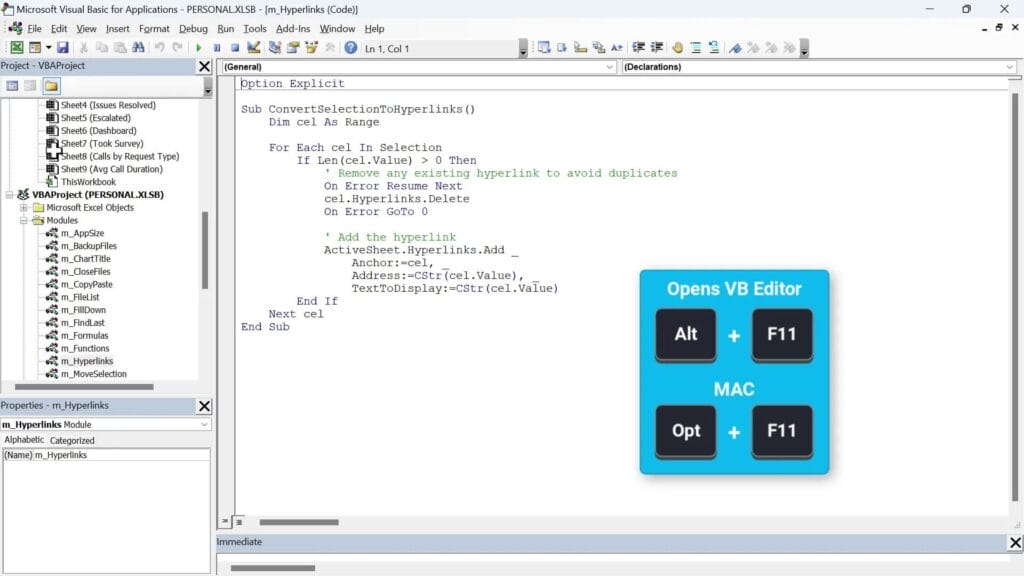
Task: Click the Design Mode icon
Action: [254, 48]
